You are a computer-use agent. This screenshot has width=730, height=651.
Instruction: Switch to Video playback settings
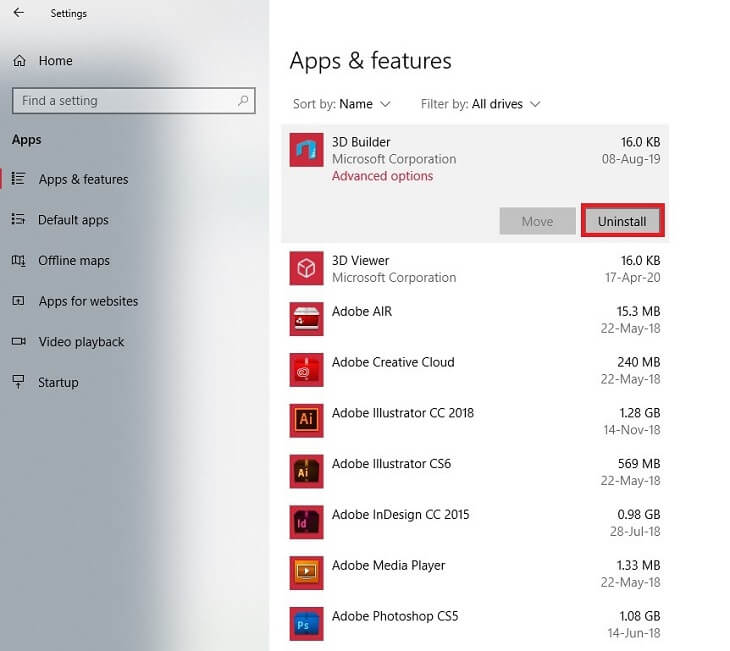[x=81, y=342]
